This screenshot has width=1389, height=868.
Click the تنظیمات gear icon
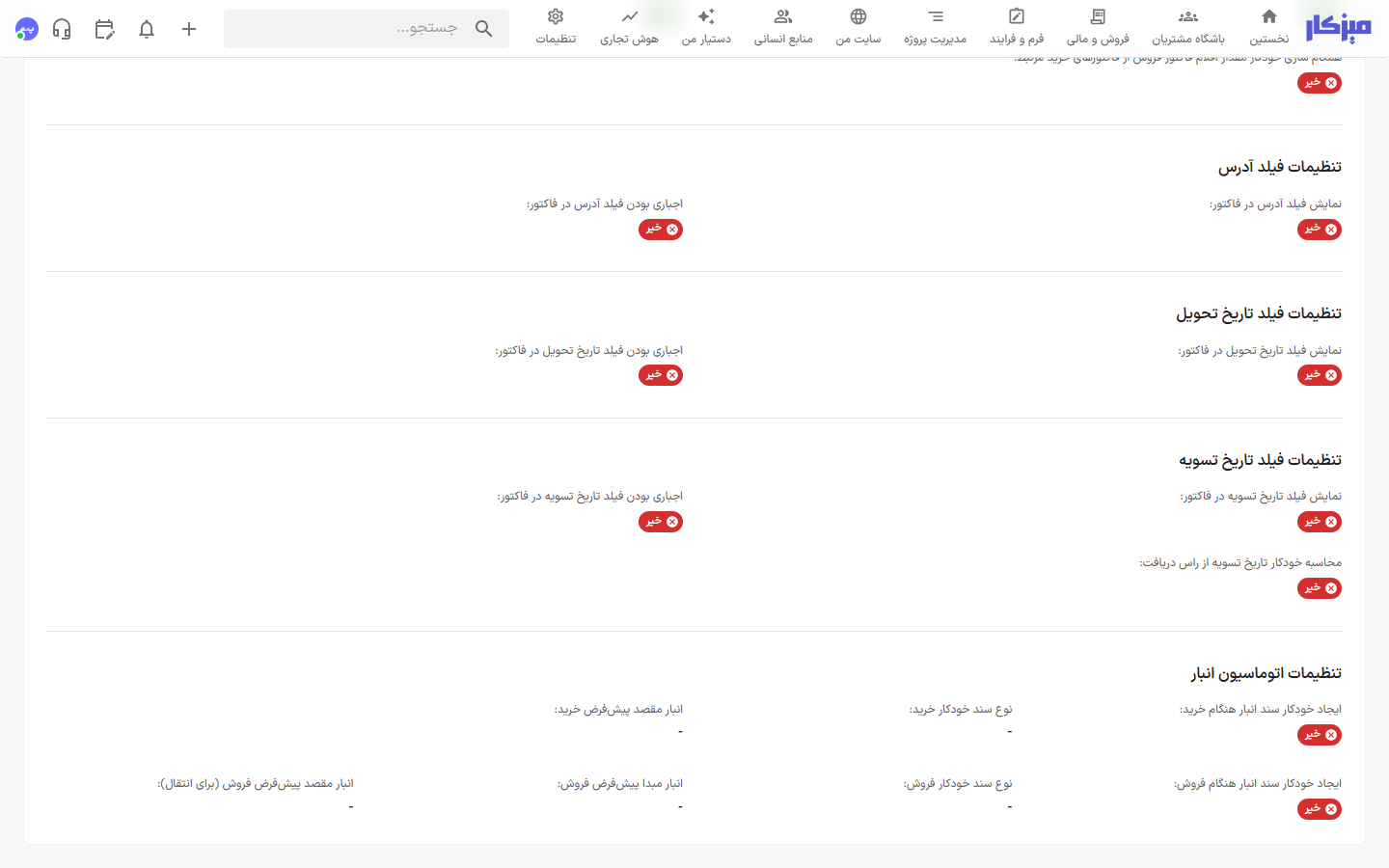[x=556, y=16]
